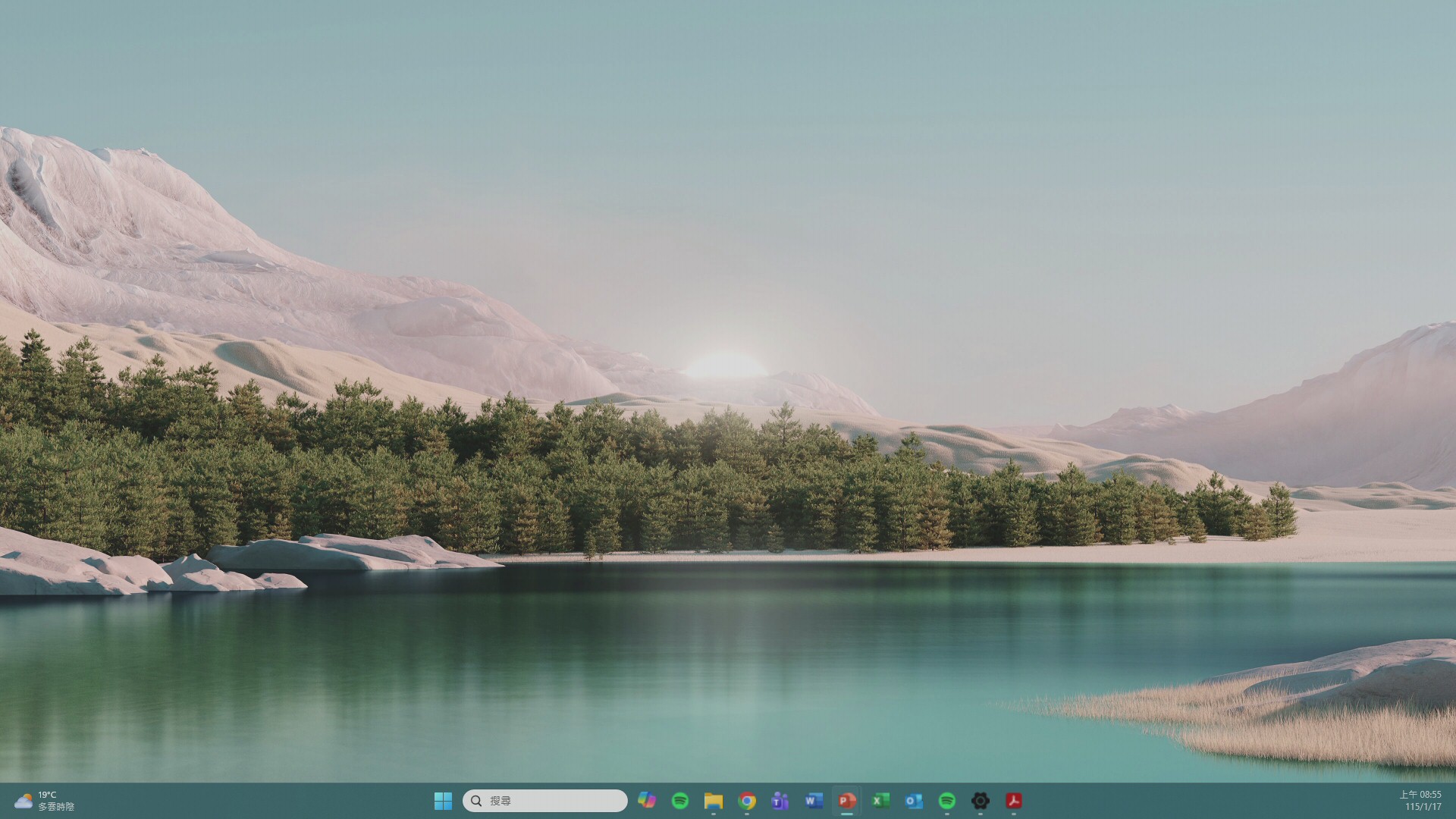This screenshot has width=1456, height=819.
Task: Open the Windows Start menu
Action: pos(443,801)
